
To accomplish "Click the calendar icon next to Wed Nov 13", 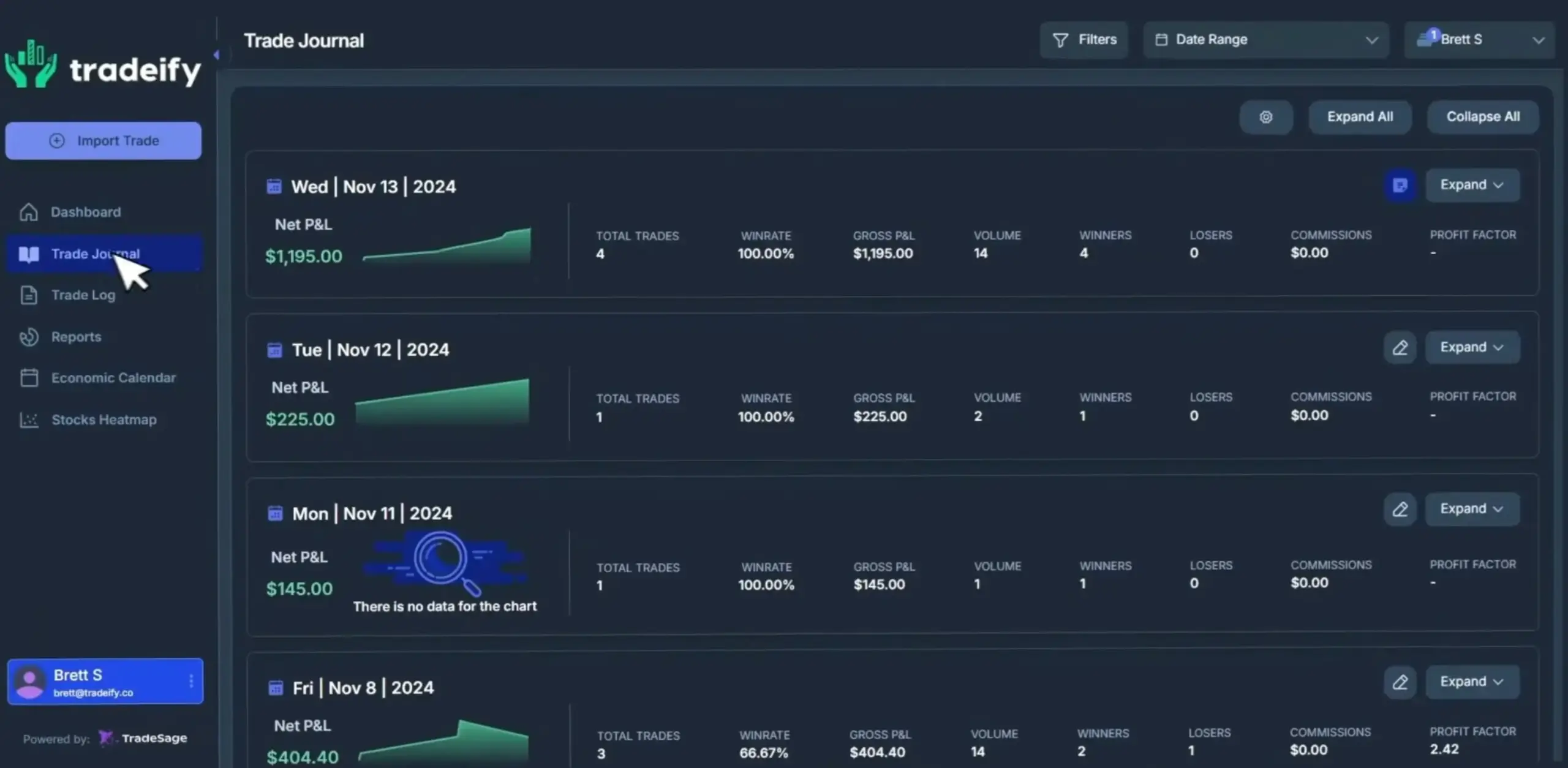I will (274, 186).
